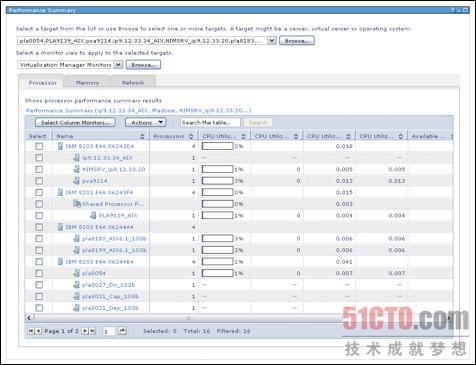Click the pla8199_AIX6.1_10Gb server icon
The width and height of the screenshot is (476, 365).
coord(77,250)
